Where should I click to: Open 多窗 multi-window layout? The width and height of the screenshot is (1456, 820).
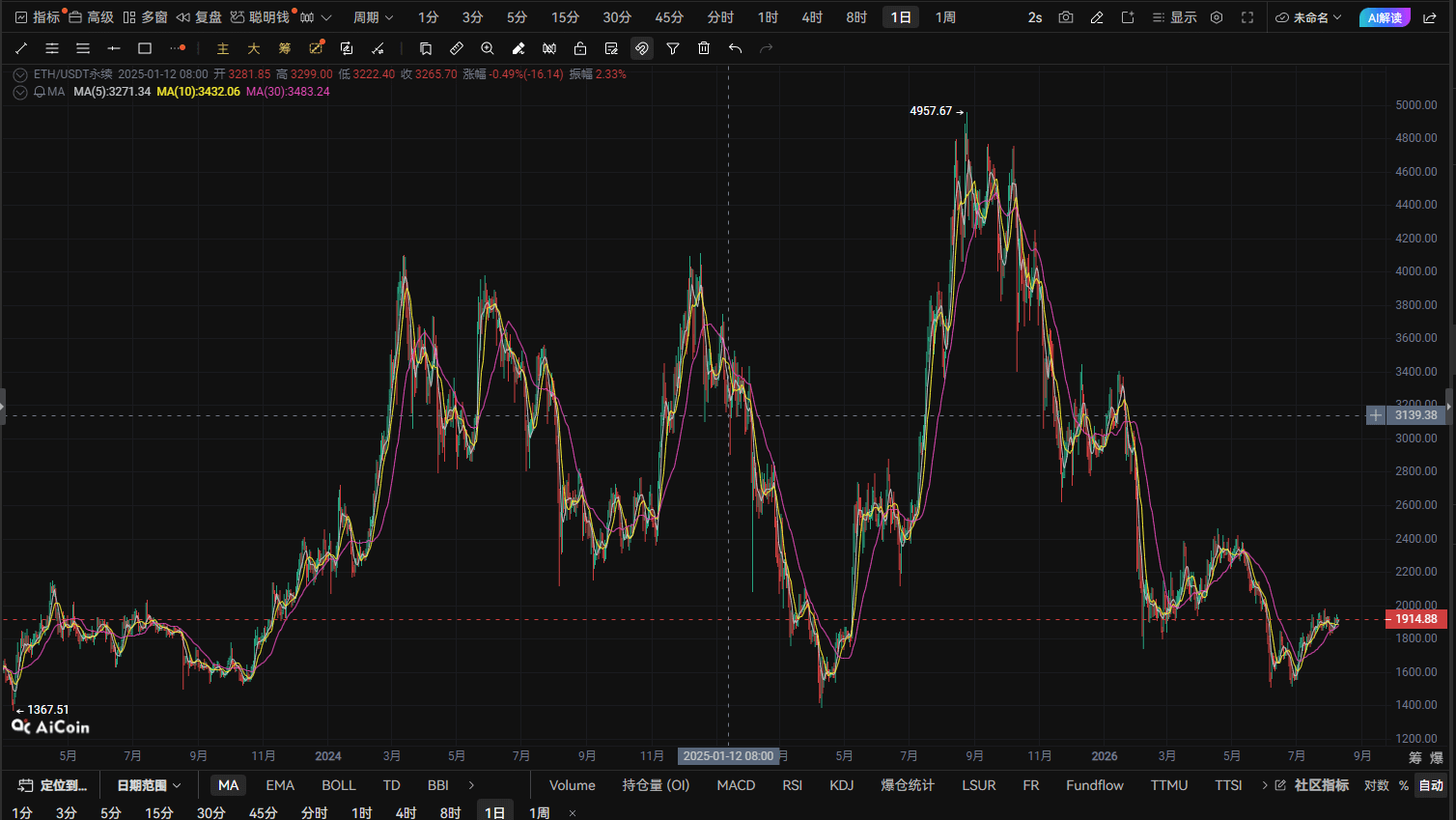(x=146, y=17)
